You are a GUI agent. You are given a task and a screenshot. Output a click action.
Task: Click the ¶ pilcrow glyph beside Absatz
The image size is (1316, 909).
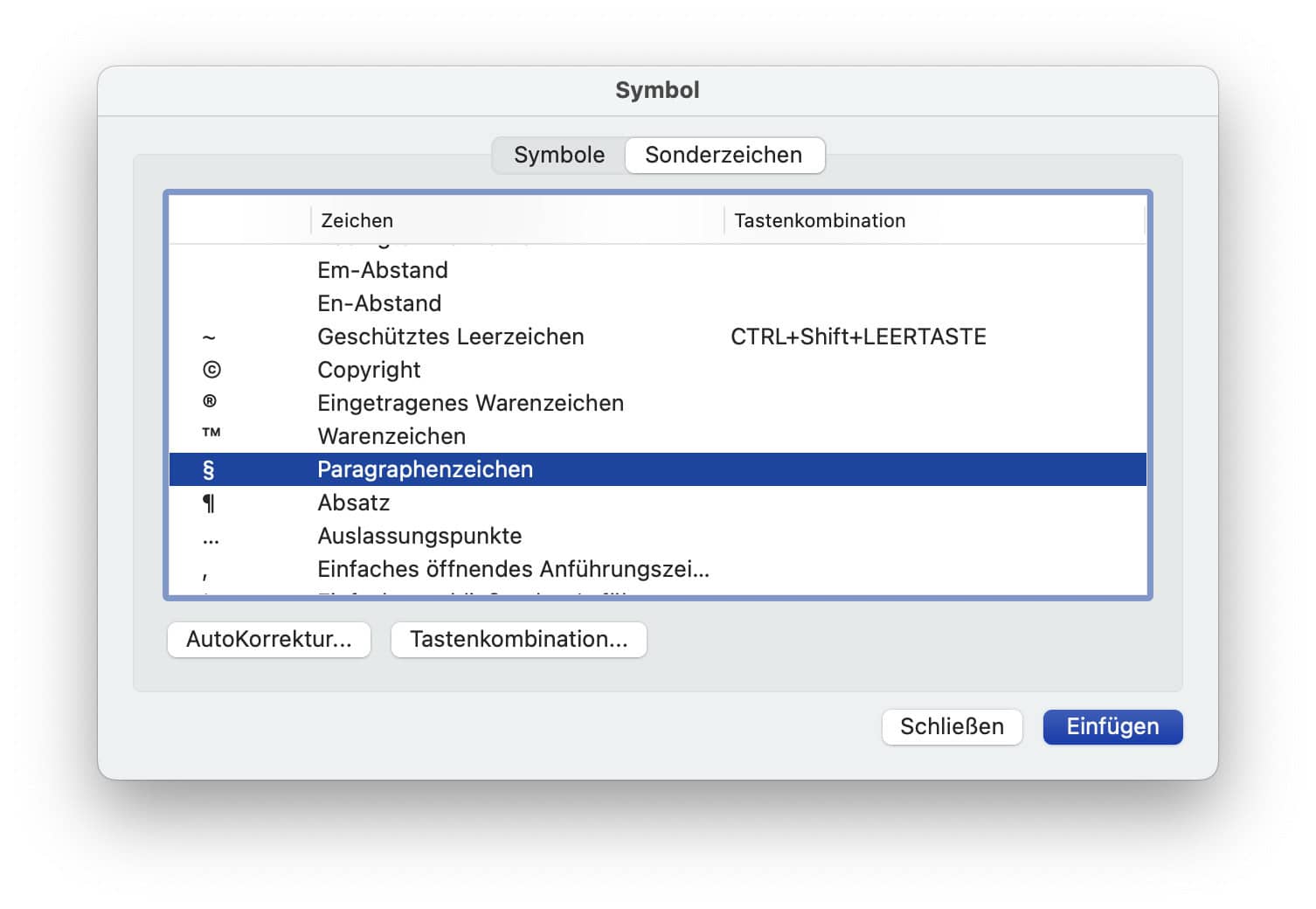(208, 503)
